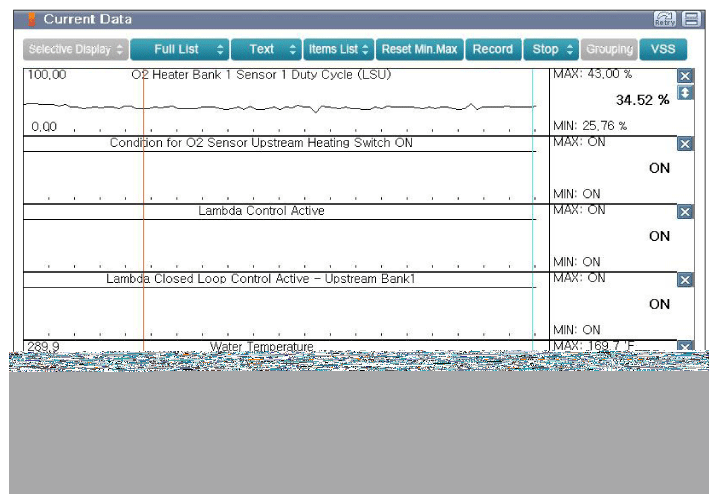Click the resize arrows icon for O2 Heater graph
718x503 pixels.
(x=685, y=93)
